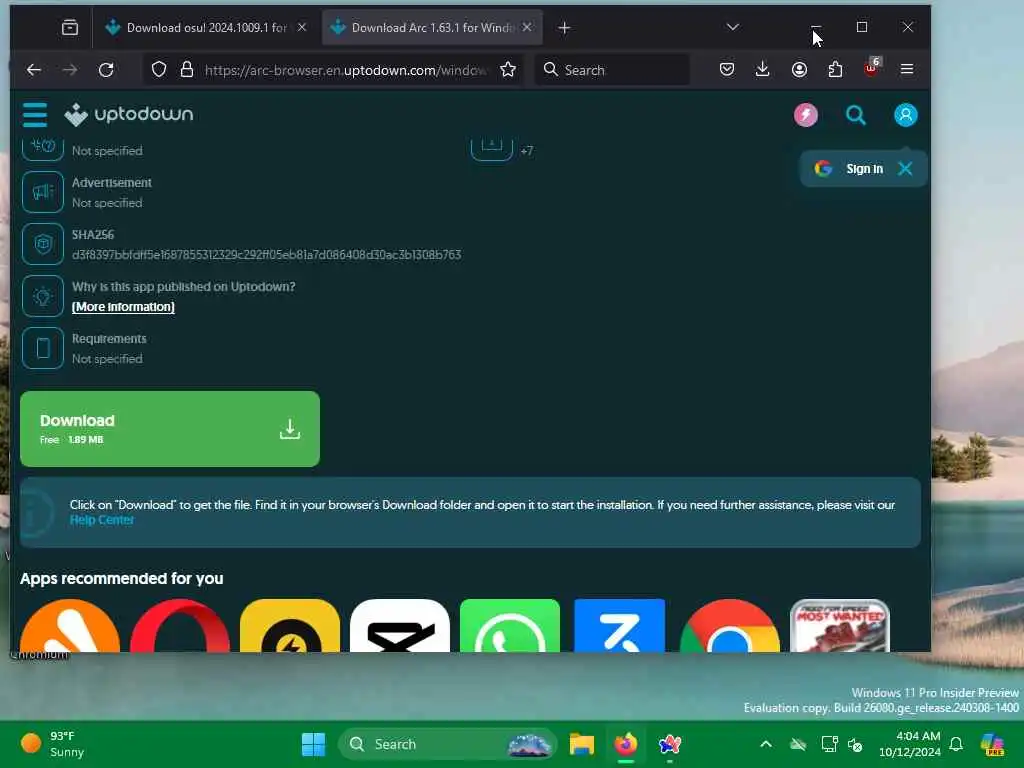Screen dimensions: 1024x768
Task: Bookmark this page with star
Action: 508,69
